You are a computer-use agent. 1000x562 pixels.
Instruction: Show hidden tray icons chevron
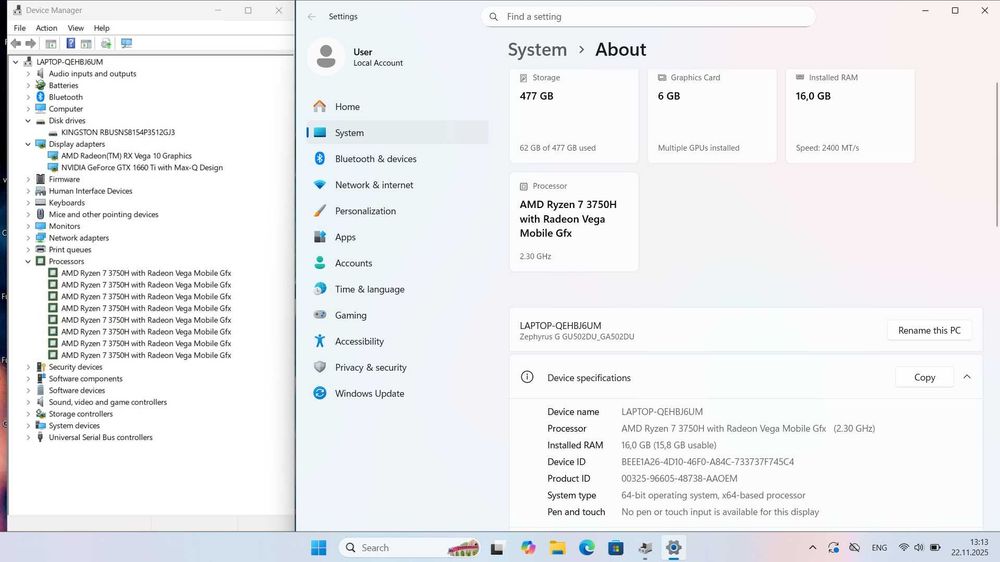click(812, 547)
